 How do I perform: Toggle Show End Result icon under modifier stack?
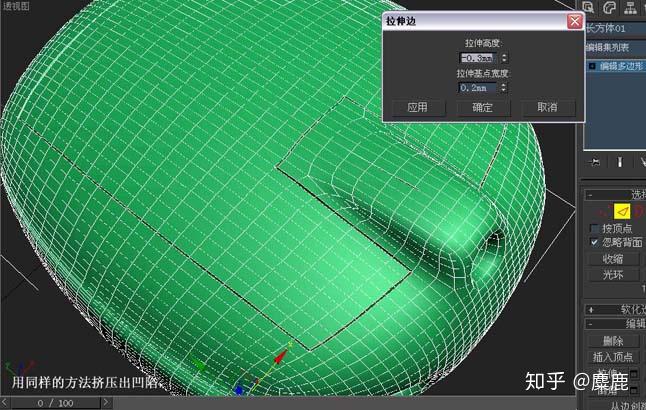click(x=620, y=162)
